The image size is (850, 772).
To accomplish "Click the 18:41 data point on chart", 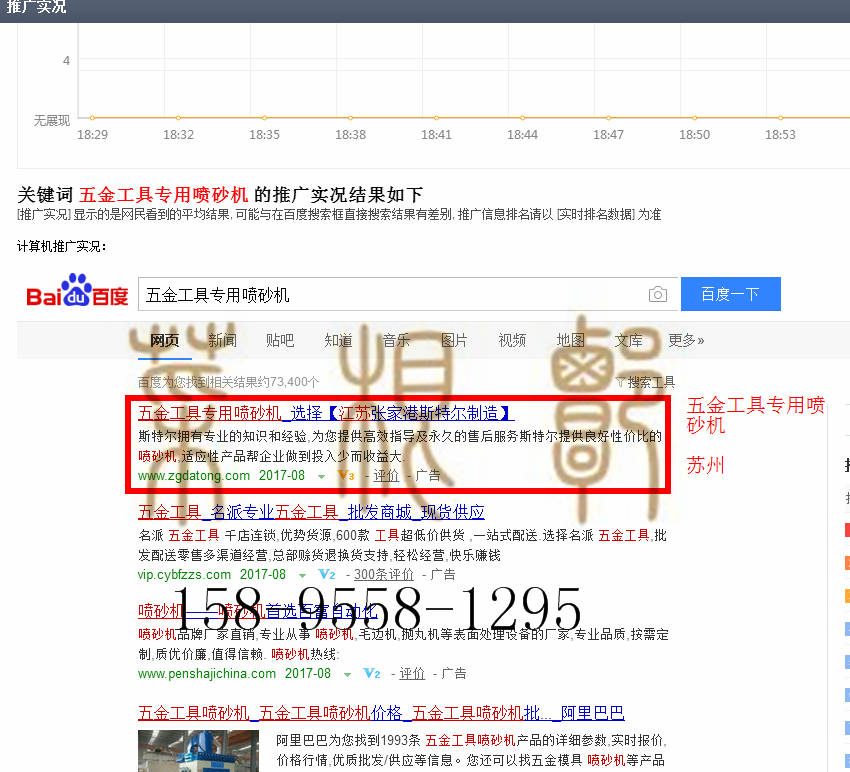I will [x=436, y=118].
